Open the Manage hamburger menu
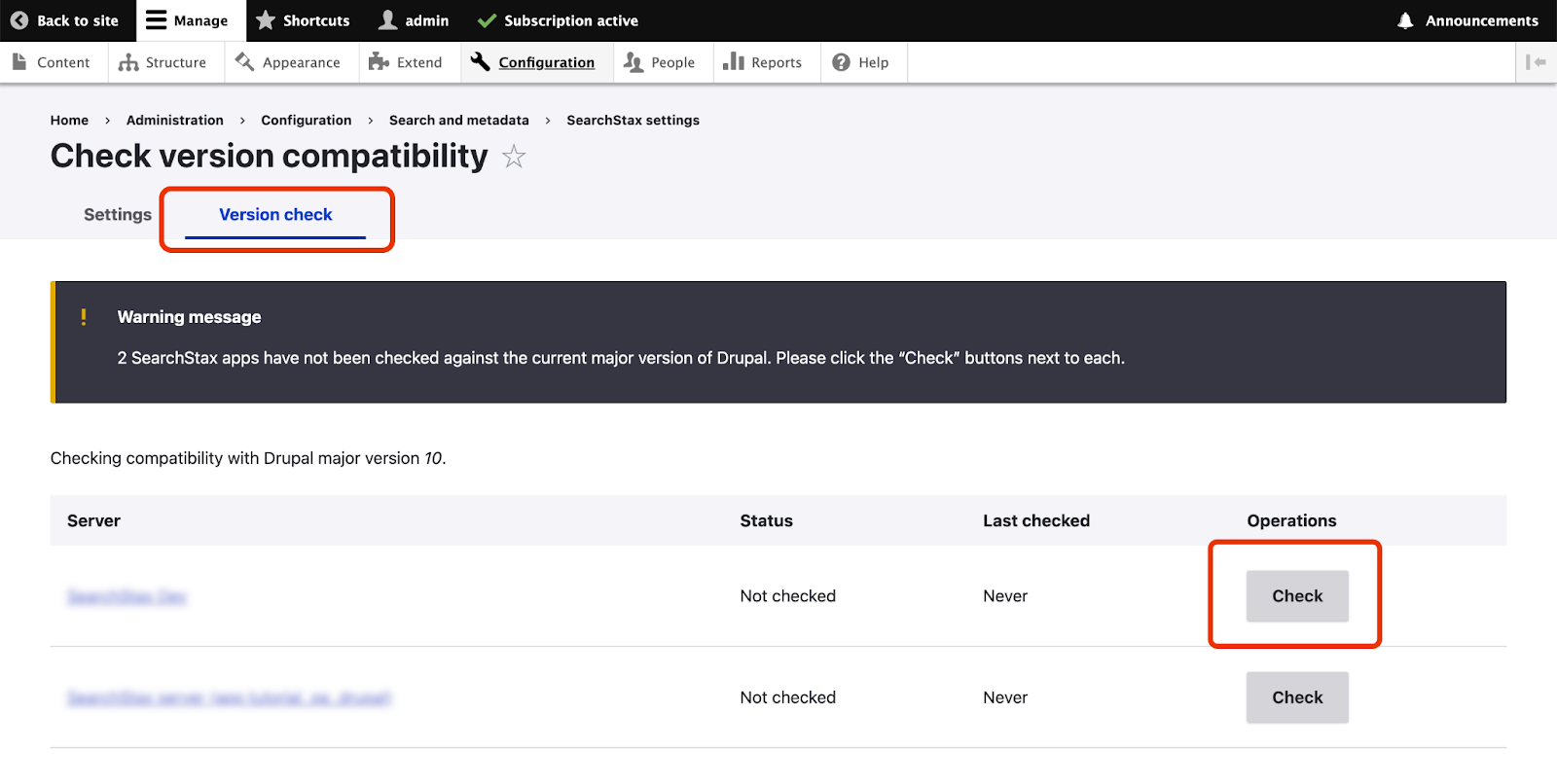 156,20
